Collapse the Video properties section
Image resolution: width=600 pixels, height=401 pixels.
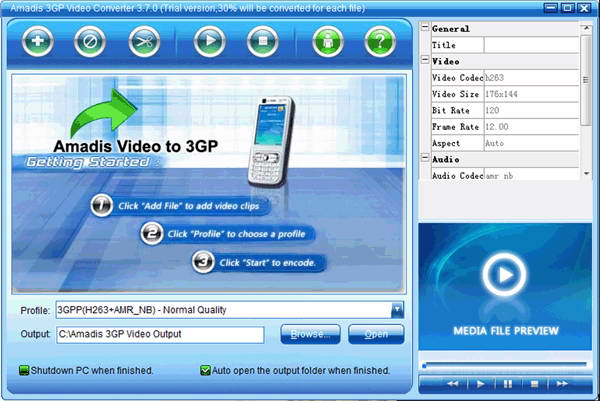click(x=425, y=60)
